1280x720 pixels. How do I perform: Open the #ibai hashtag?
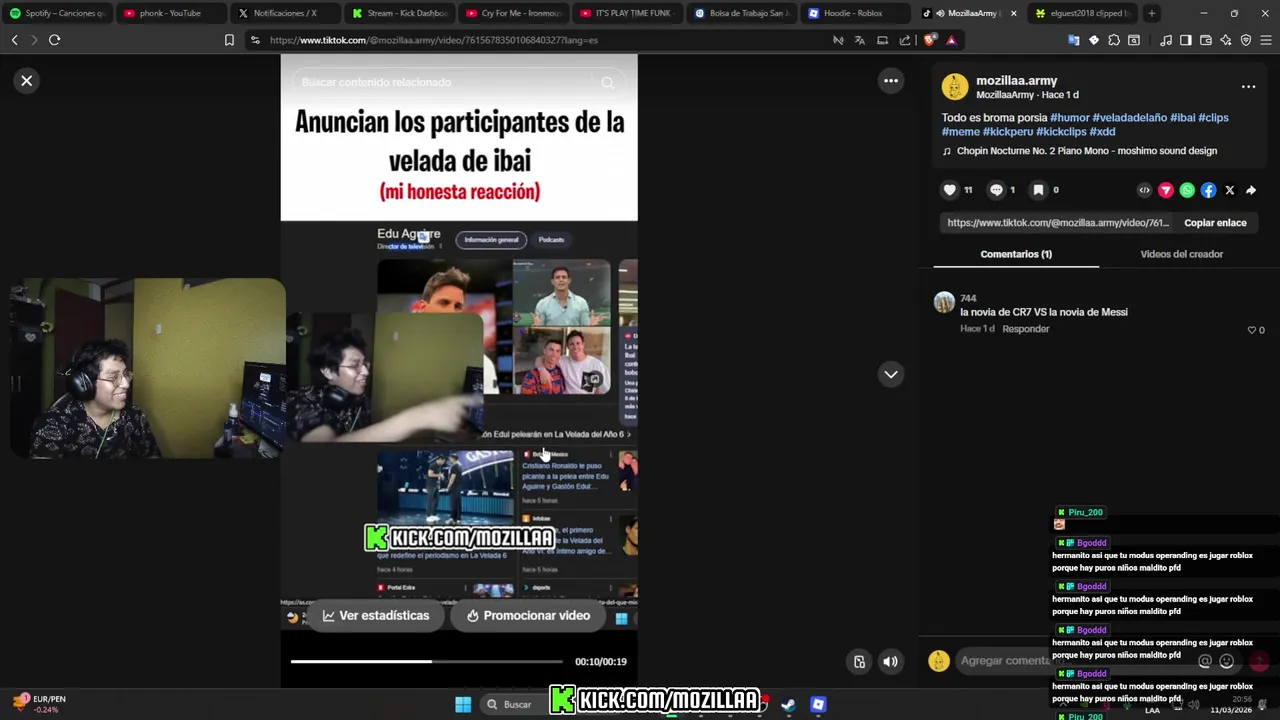(x=1182, y=118)
